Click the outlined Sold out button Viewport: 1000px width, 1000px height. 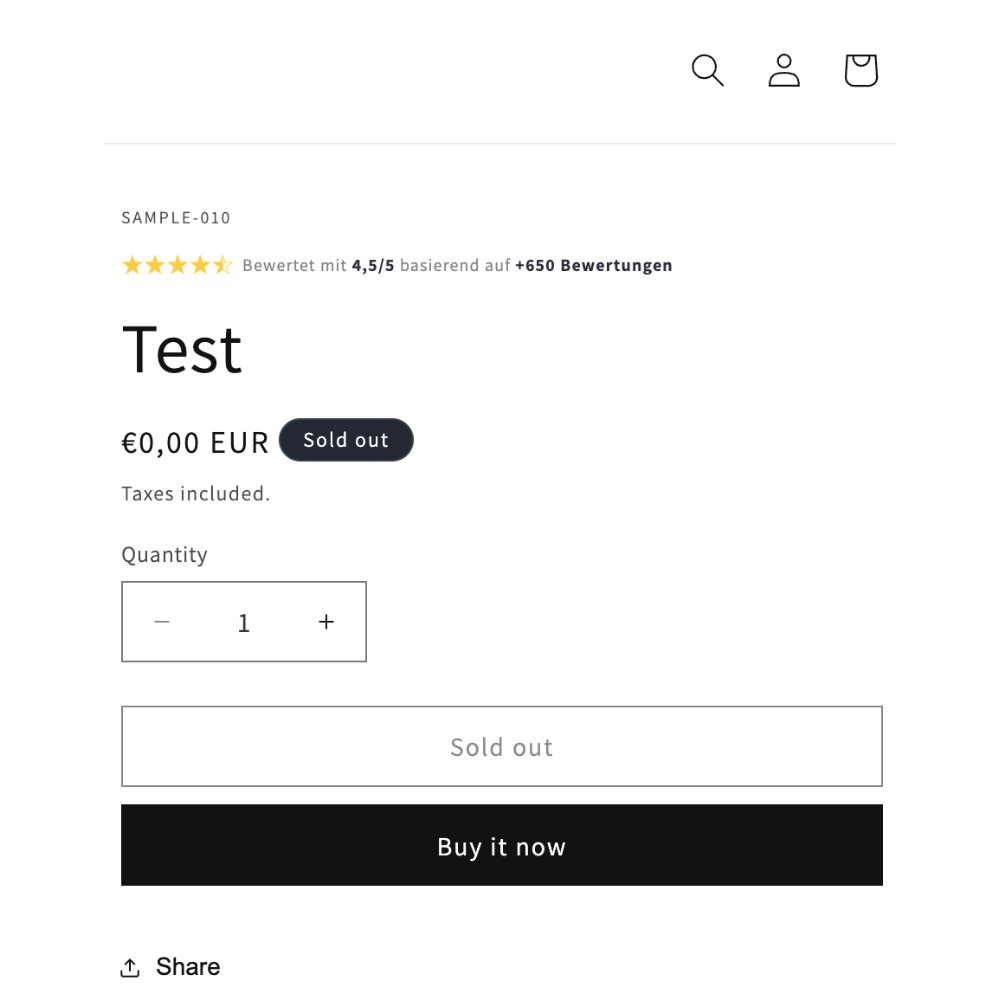click(x=502, y=746)
